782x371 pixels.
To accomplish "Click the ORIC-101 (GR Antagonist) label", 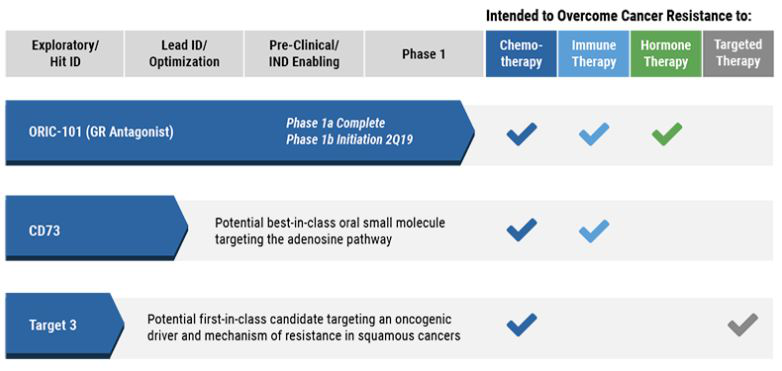I will 101,134.
